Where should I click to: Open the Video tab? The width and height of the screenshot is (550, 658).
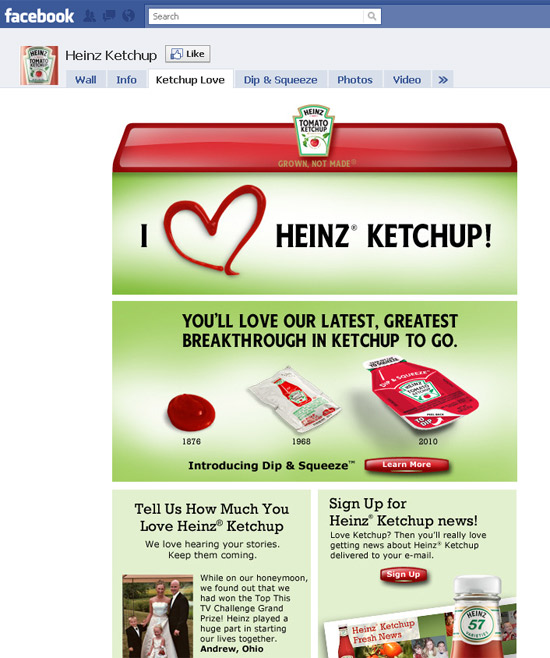click(407, 79)
